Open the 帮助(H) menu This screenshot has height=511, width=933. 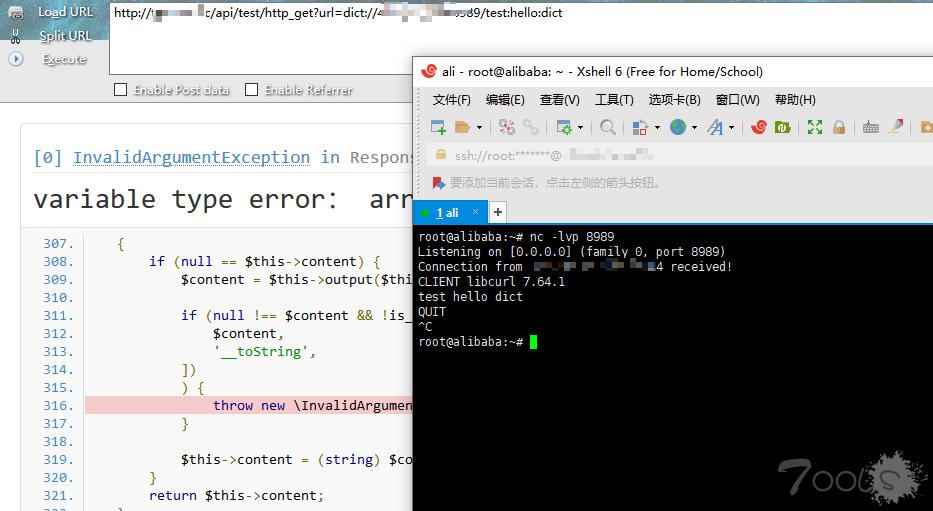pyautogui.click(x=795, y=99)
